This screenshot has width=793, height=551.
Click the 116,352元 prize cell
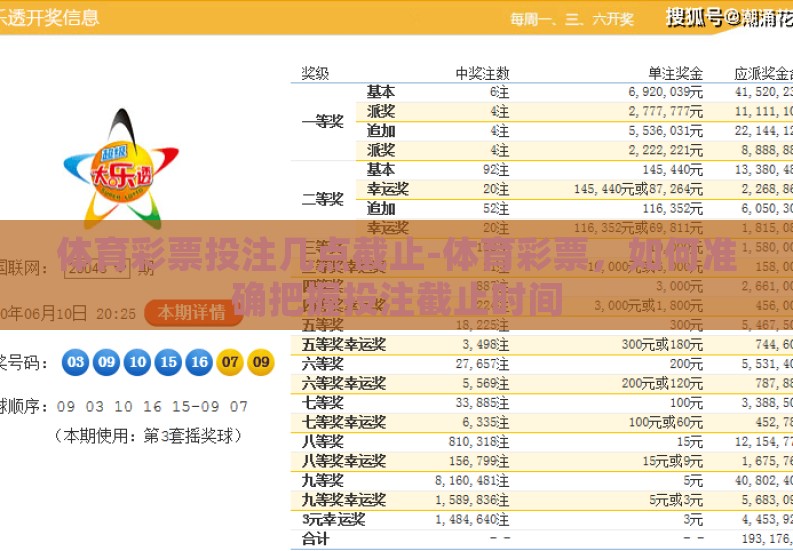[673, 208]
